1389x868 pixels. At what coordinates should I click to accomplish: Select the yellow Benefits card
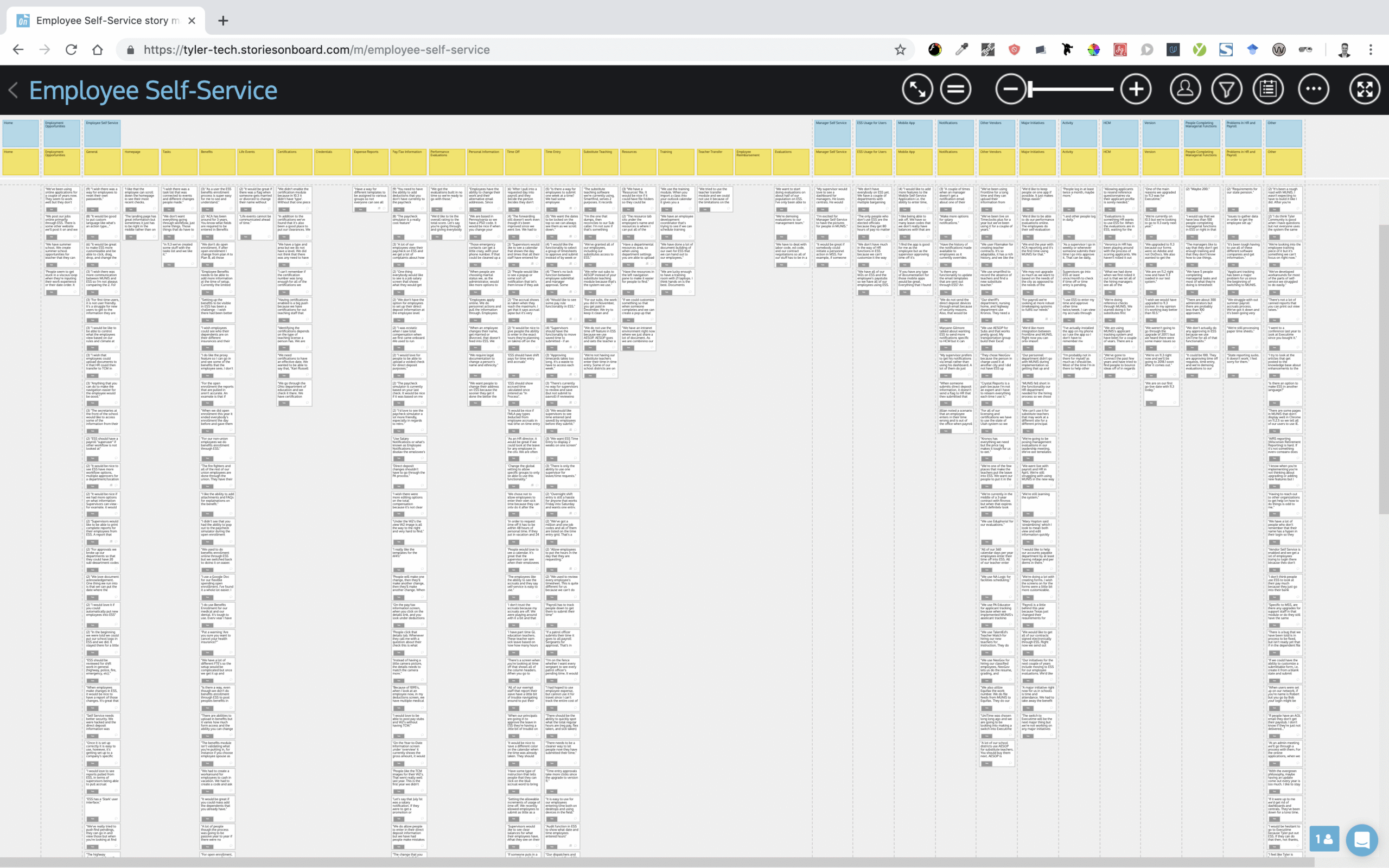click(216, 162)
